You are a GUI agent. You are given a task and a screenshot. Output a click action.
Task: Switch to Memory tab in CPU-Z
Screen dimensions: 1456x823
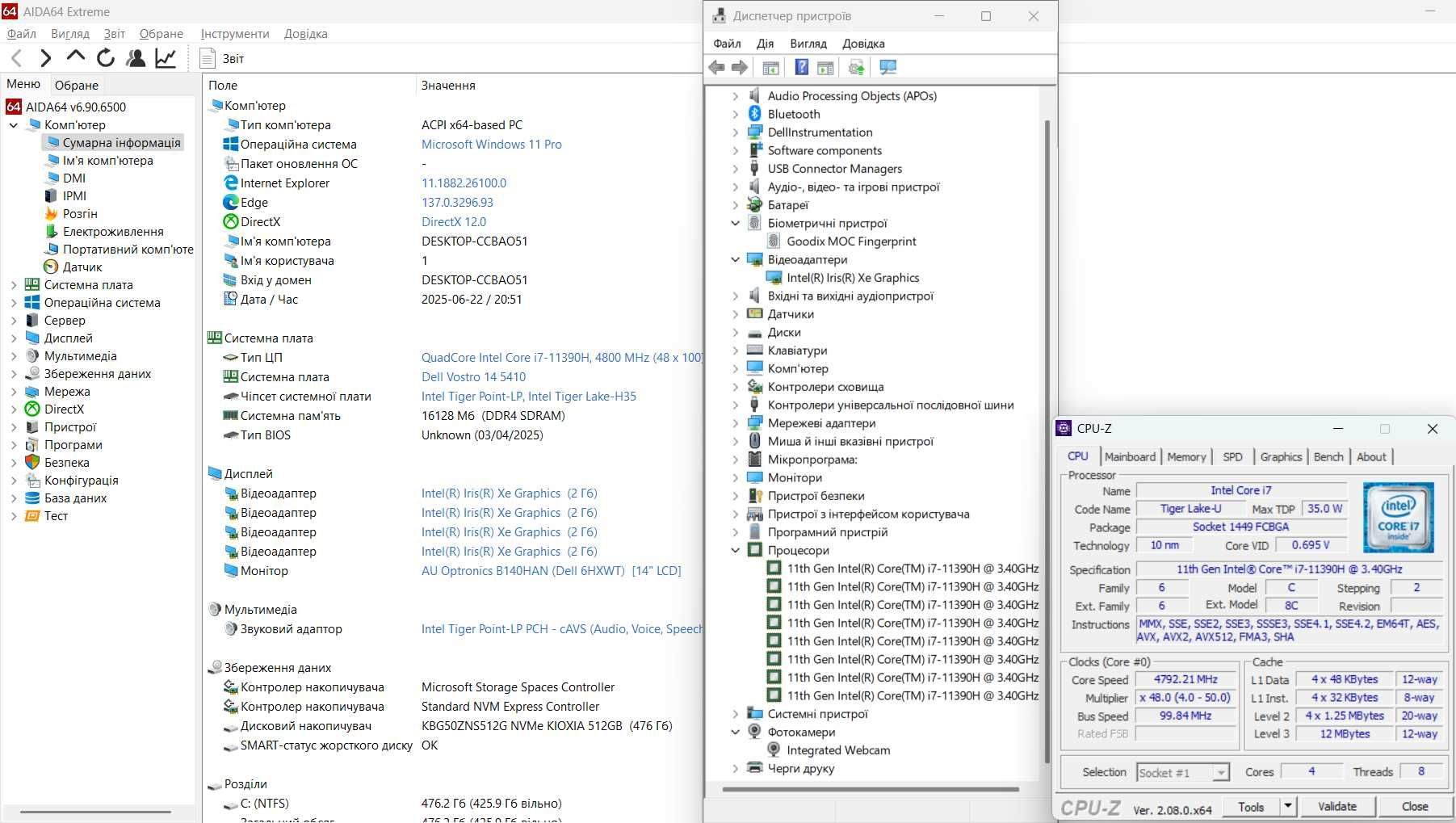1186,456
